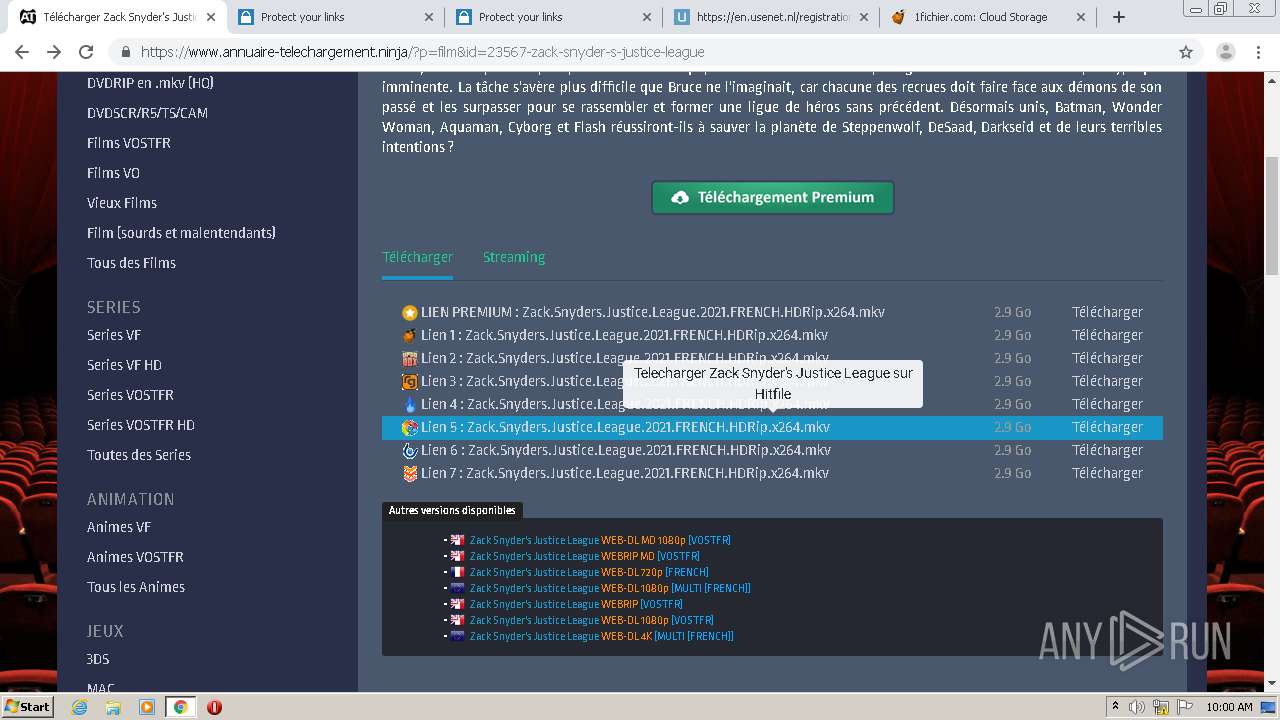The image size is (1280, 720).
Task: Open Series VOSTFR HD in the sidebar
Action: pos(141,425)
